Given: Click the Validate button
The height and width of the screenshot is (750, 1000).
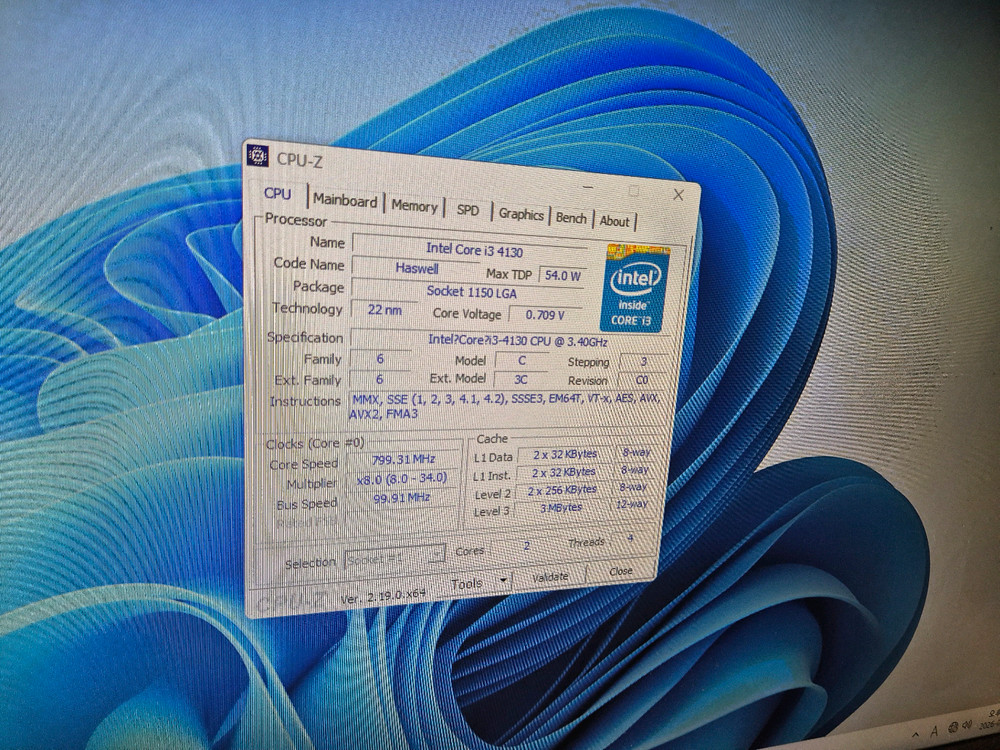Looking at the screenshot, I should click(x=549, y=577).
